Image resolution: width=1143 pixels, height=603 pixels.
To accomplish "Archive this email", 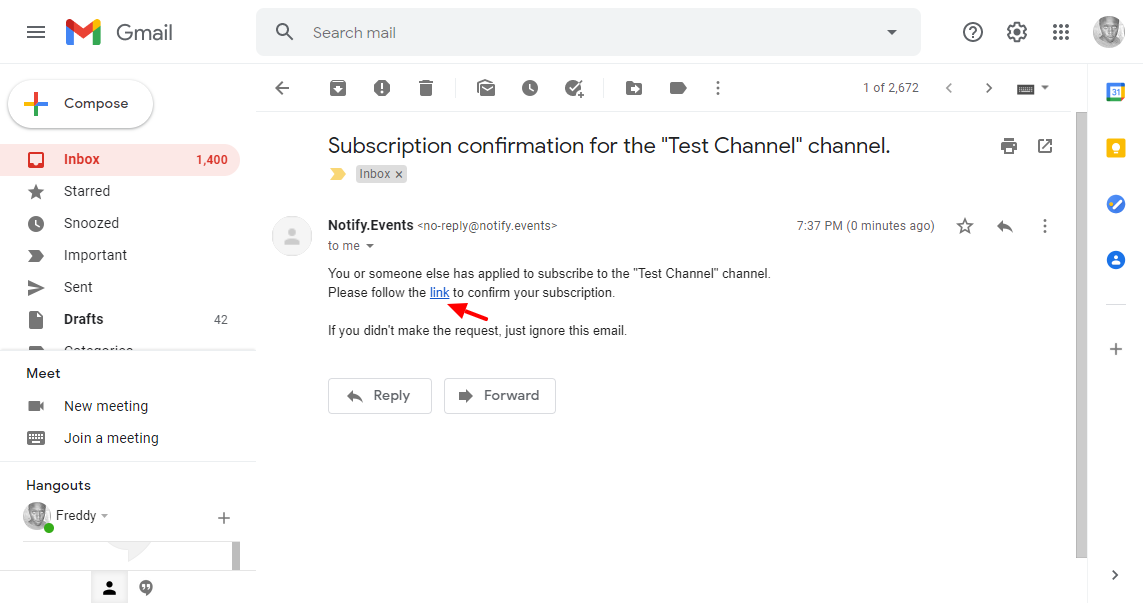I will pyautogui.click(x=338, y=88).
